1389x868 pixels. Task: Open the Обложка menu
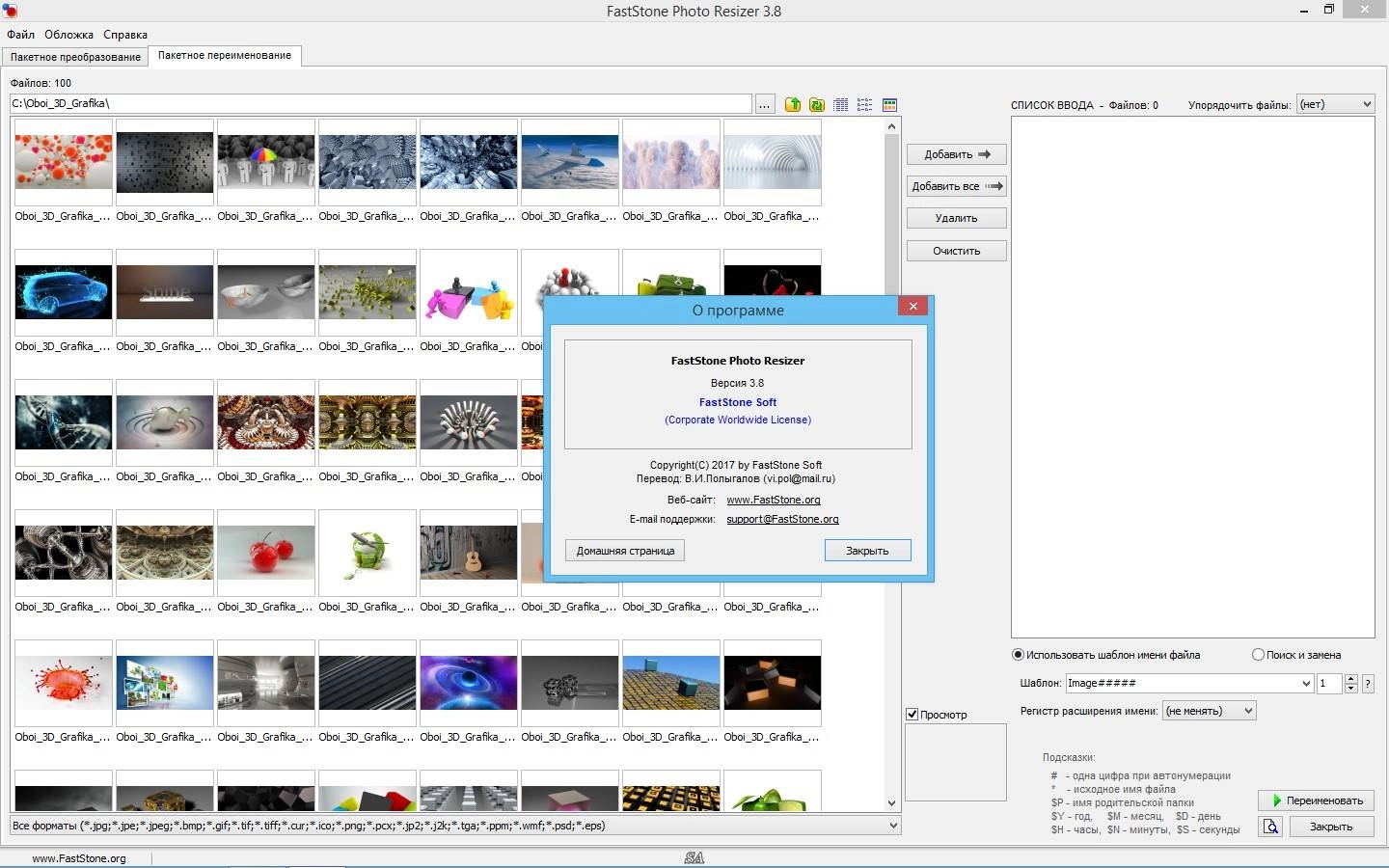click(x=68, y=34)
